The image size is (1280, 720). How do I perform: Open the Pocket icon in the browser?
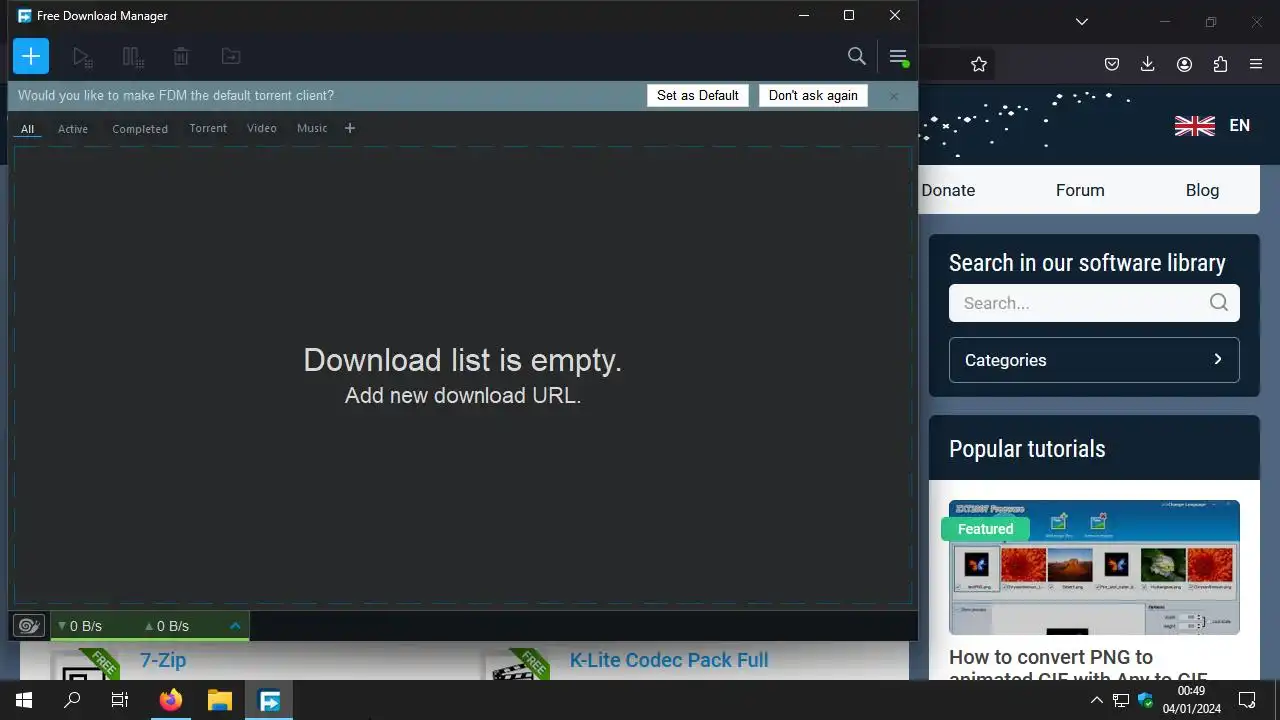1112,64
